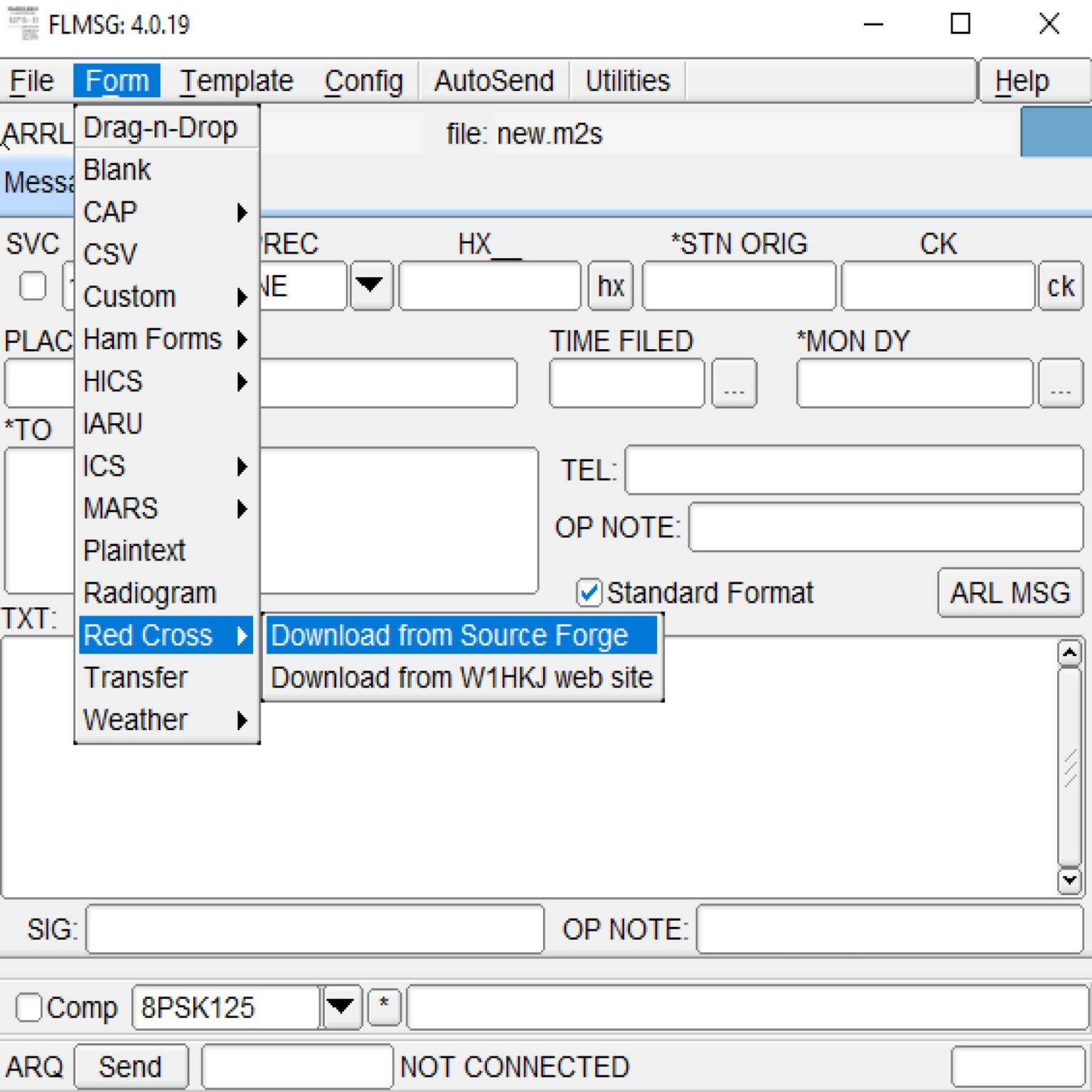
Task: Expand the Weather submenu
Action: click(x=135, y=719)
